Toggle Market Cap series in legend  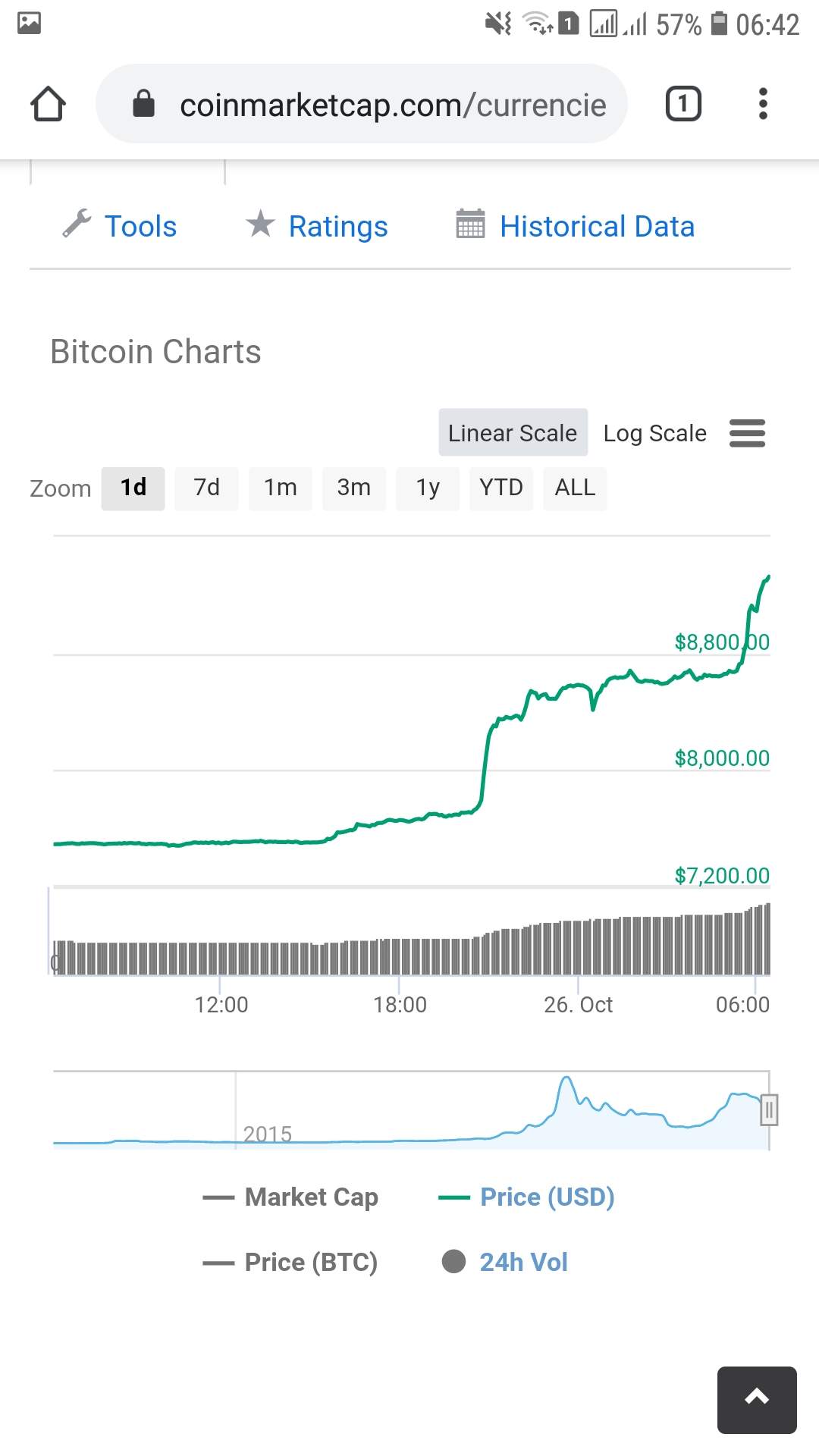311,1197
